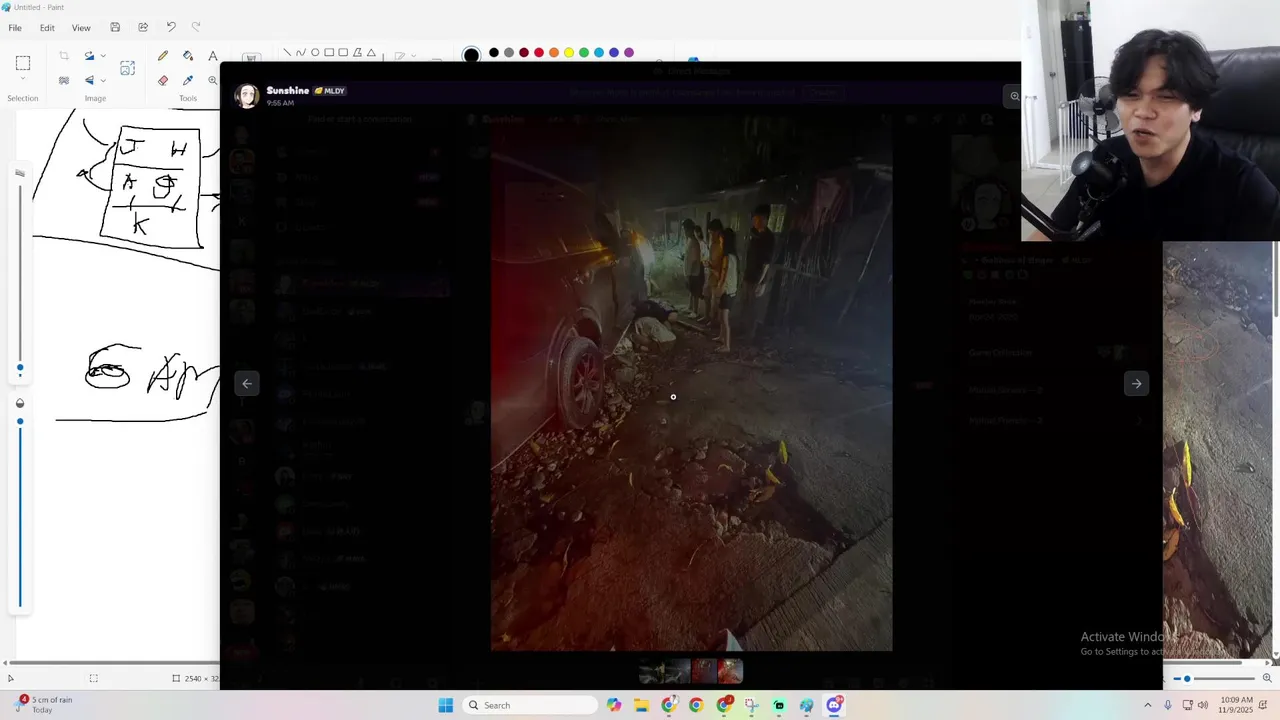This screenshot has height=720, width=1280.
Task: Select the Eraser tool
Action: (x=163, y=80)
